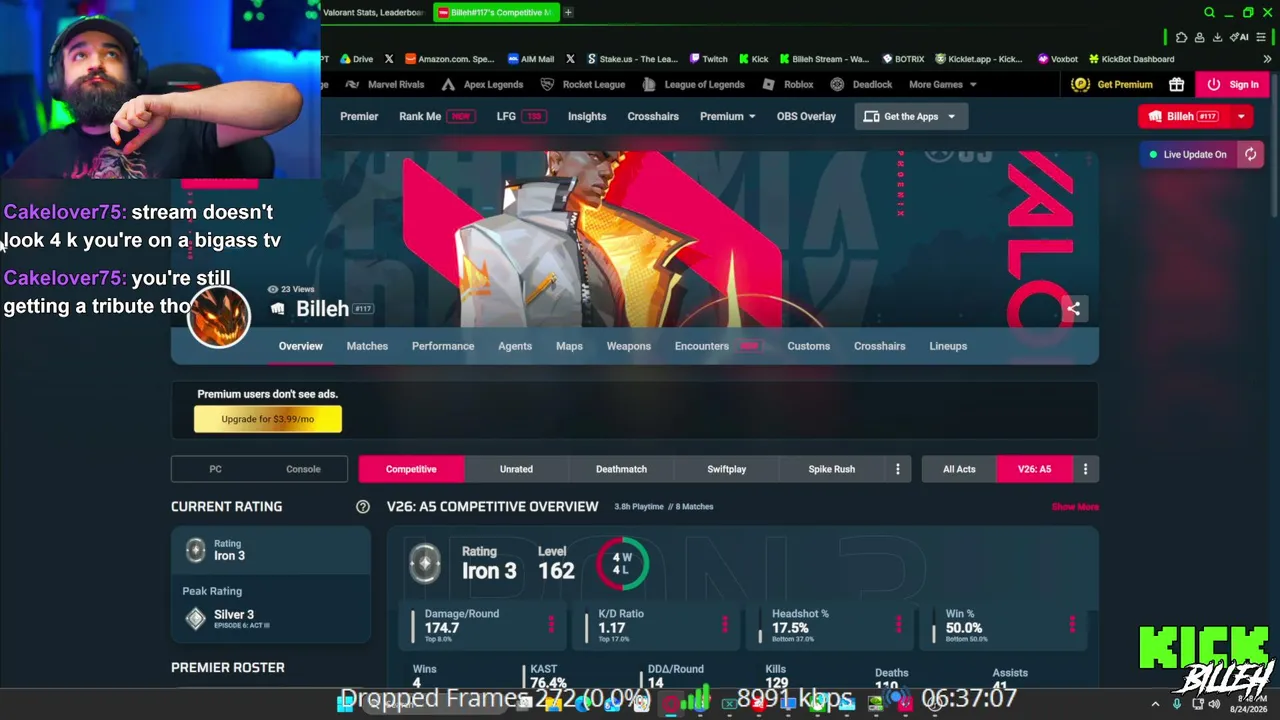Open the Agents profile tab
This screenshot has width=1280, height=720.
[515, 346]
